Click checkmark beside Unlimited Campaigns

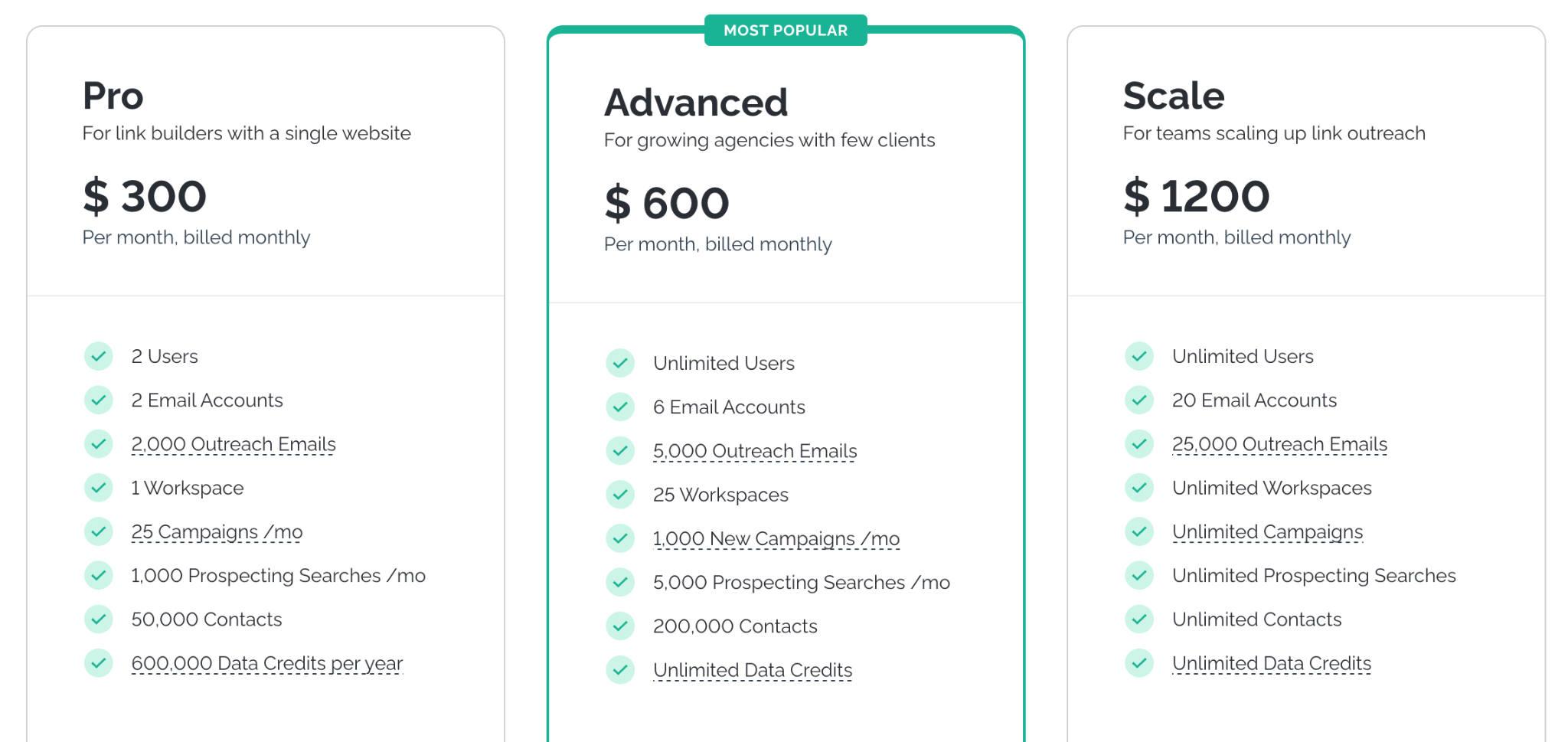point(1139,531)
